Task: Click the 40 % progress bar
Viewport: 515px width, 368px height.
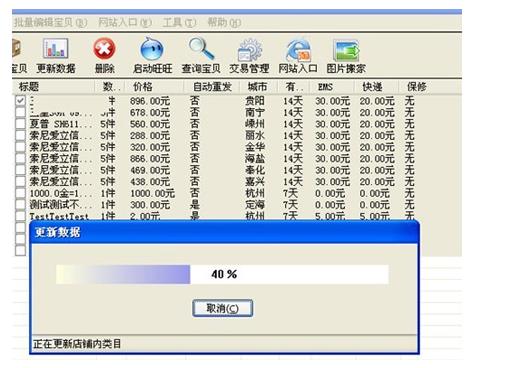Action: [222, 274]
